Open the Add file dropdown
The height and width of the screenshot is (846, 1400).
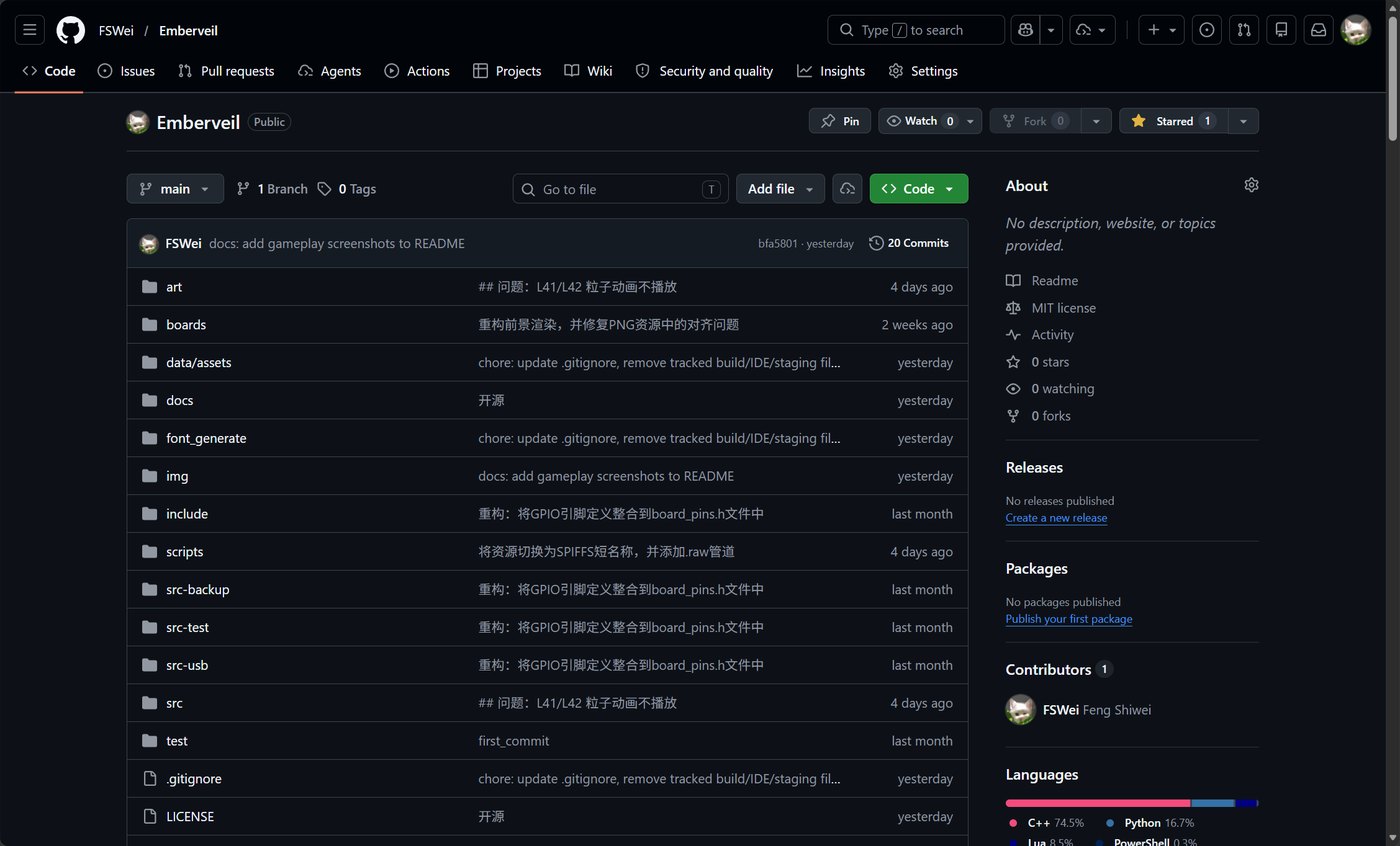(x=781, y=189)
